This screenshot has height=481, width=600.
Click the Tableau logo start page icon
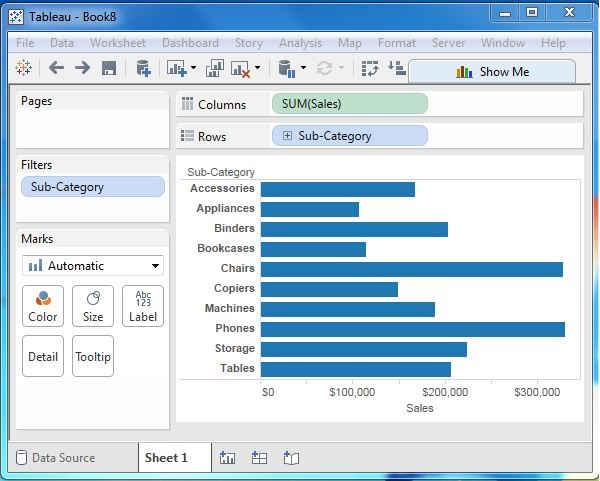24,68
